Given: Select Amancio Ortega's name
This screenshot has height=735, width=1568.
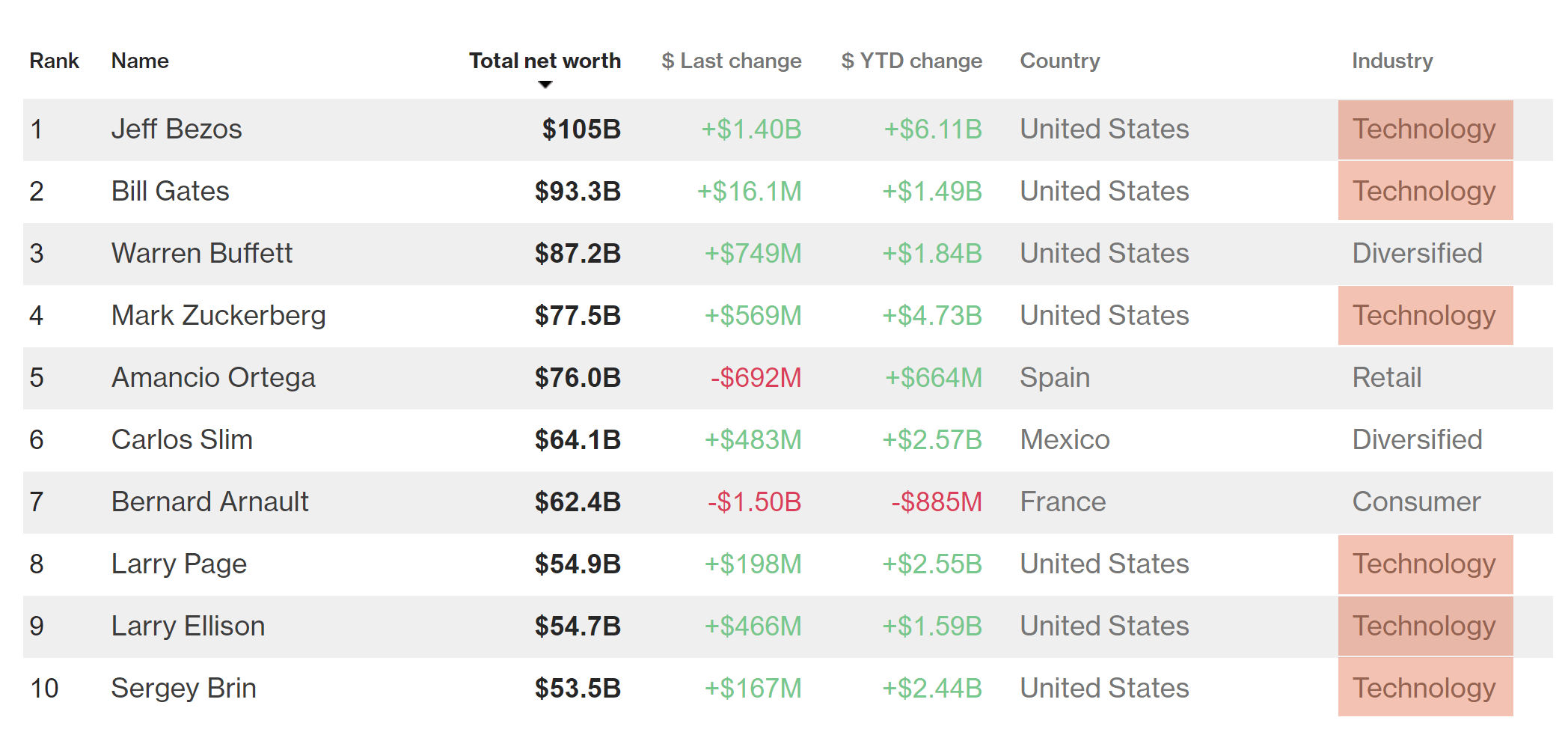Looking at the screenshot, I should [213, 378].
